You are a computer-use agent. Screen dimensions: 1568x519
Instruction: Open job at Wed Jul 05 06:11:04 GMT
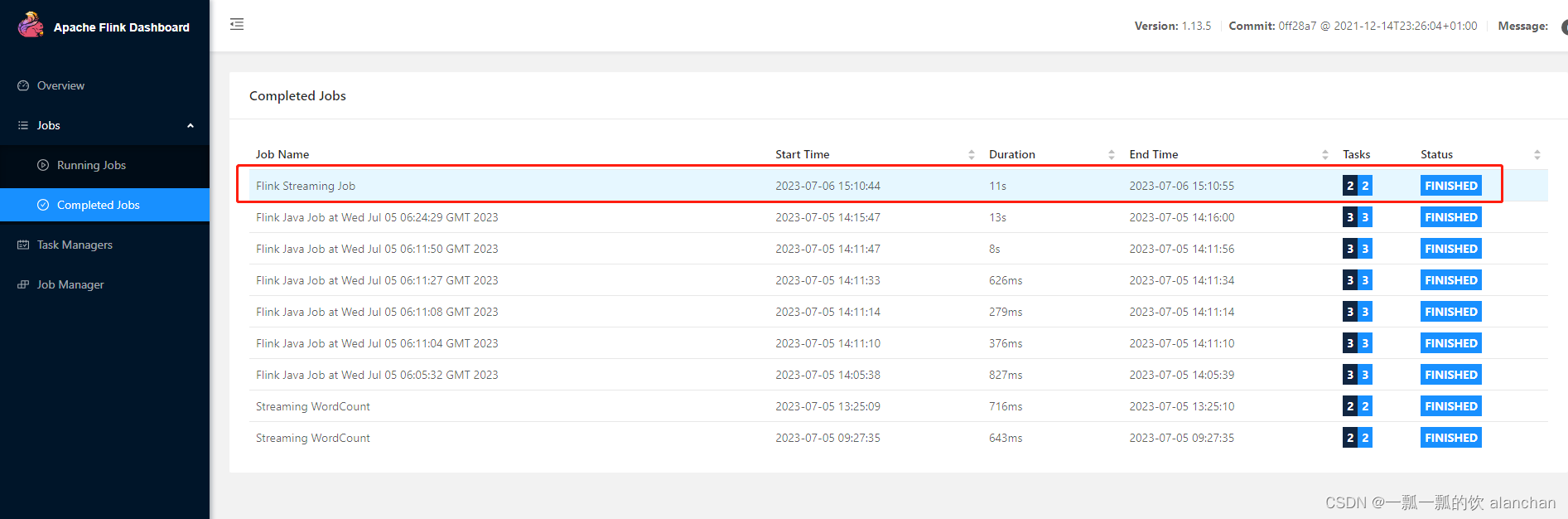point(898,343)
